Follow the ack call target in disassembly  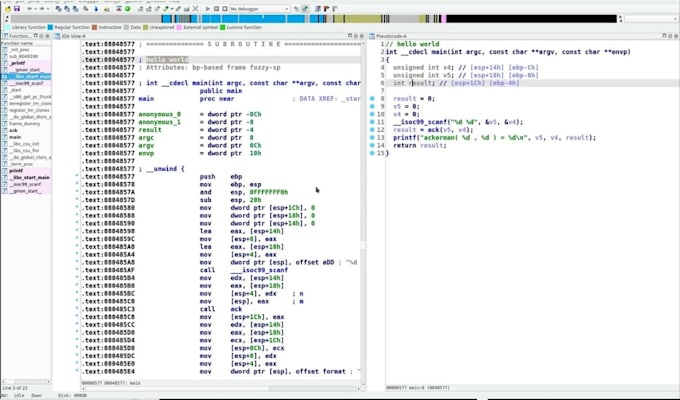(x=236, y=309)
